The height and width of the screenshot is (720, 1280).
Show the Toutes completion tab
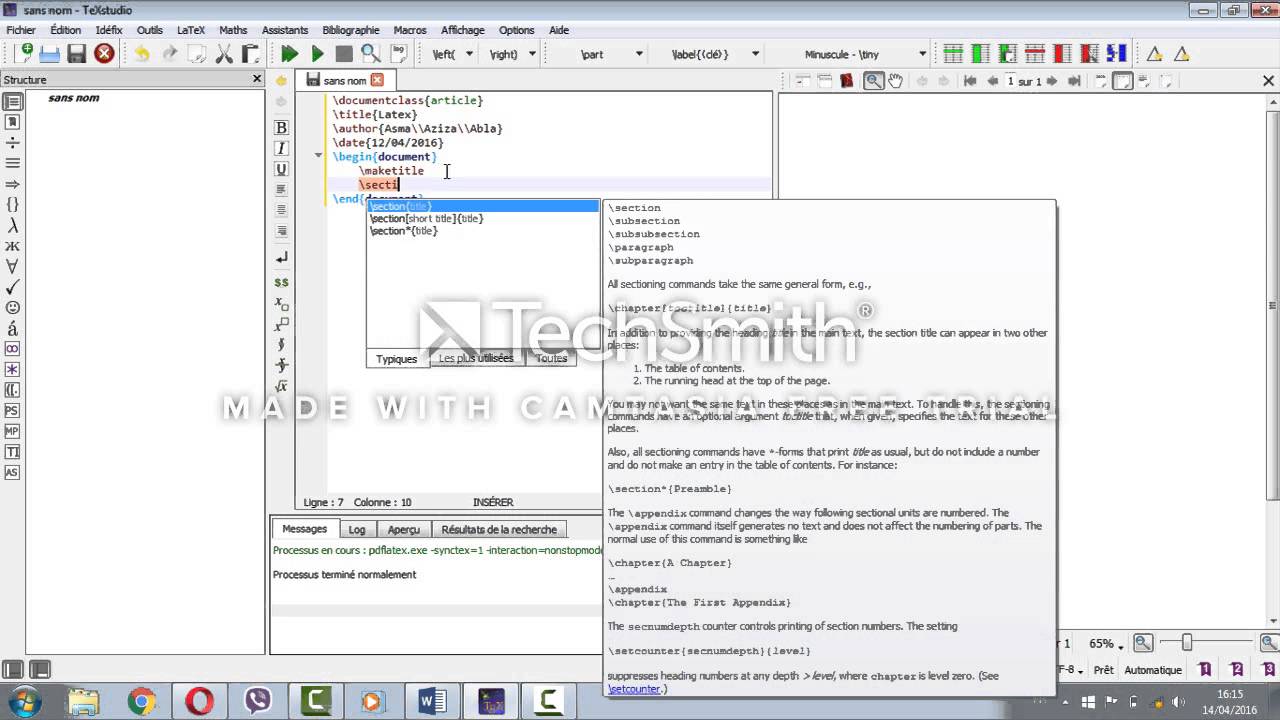pos(551,358)
